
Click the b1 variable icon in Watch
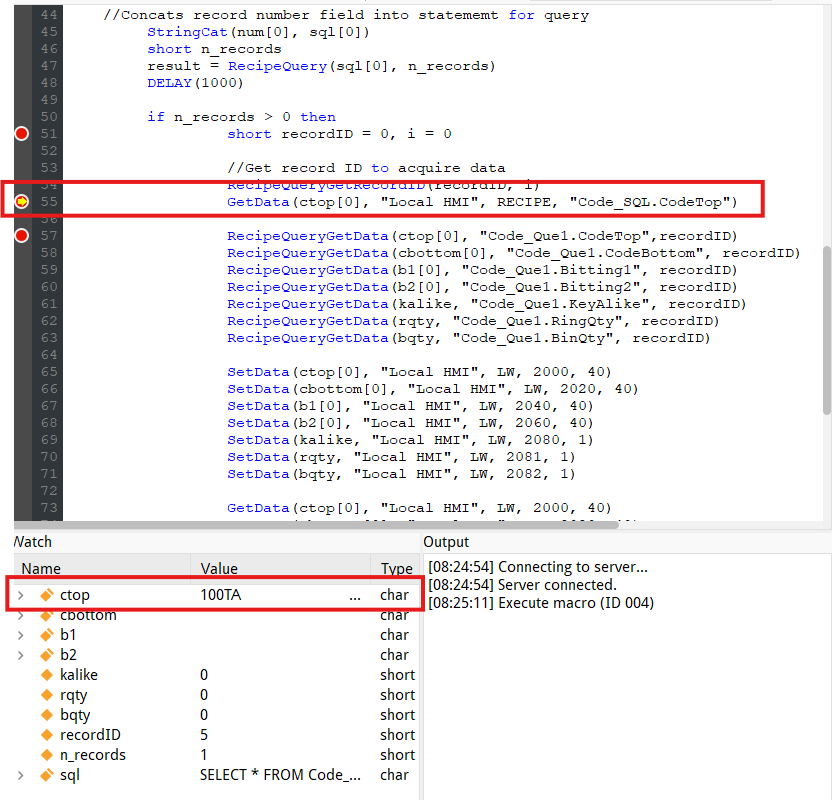(x=46, y=635)
